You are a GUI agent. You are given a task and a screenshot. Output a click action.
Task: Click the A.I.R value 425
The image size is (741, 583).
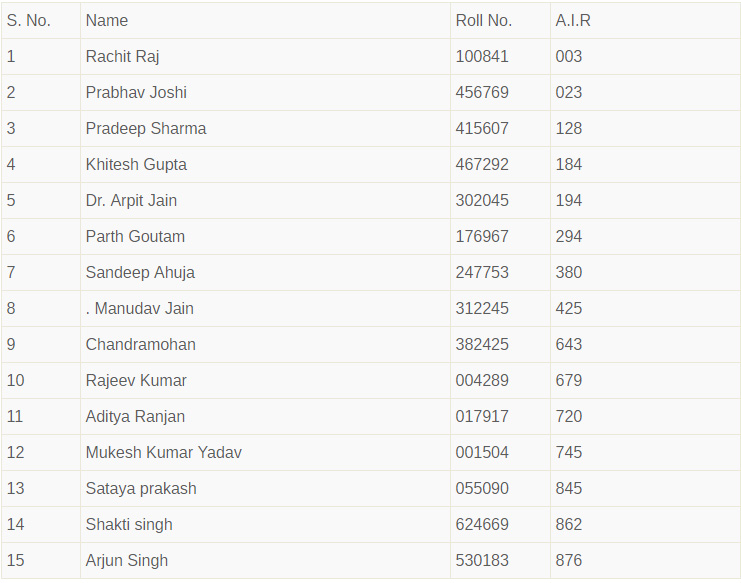point(569,308)
